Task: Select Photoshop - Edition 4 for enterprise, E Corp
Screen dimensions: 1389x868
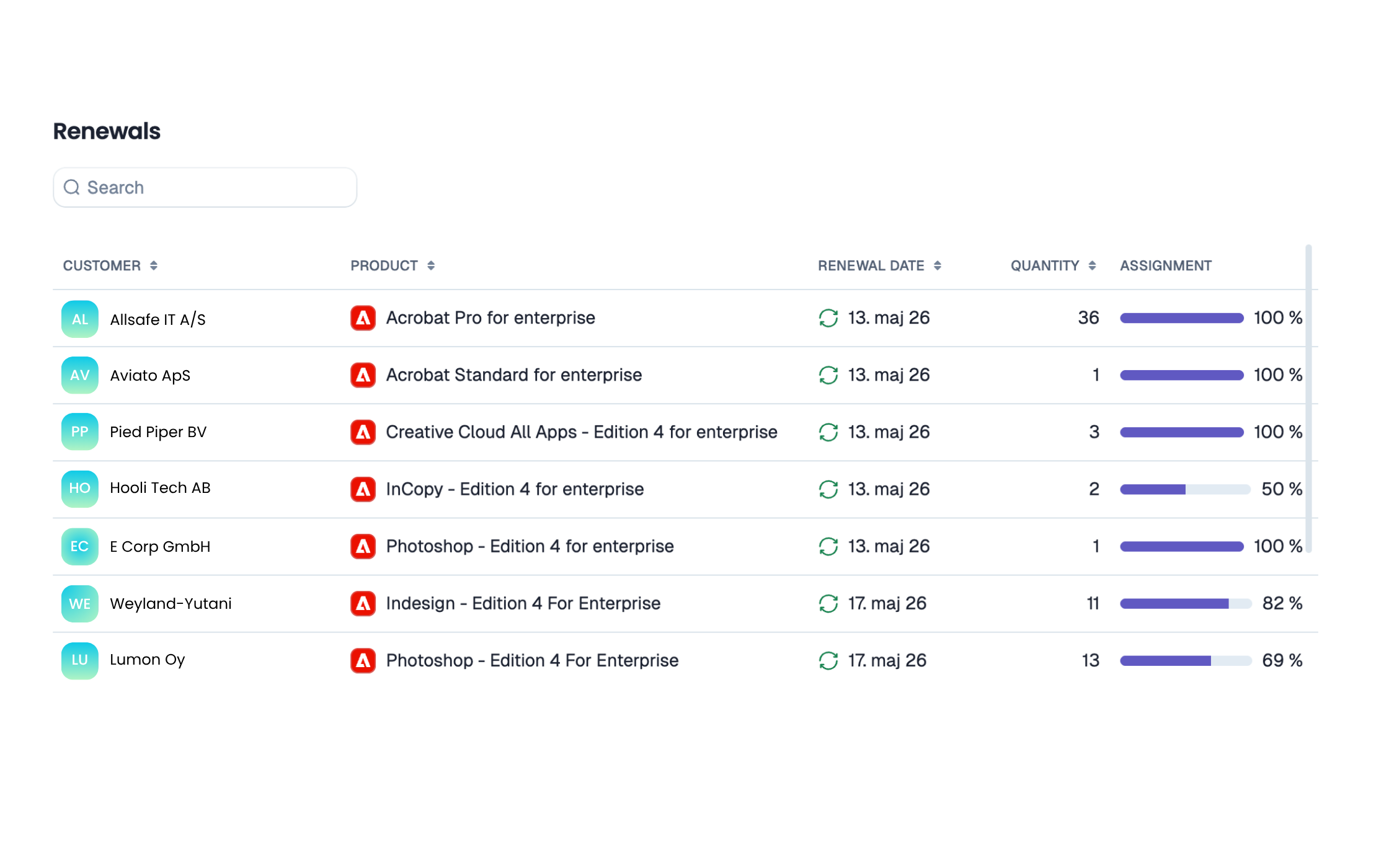Action: tap(530, 546)
